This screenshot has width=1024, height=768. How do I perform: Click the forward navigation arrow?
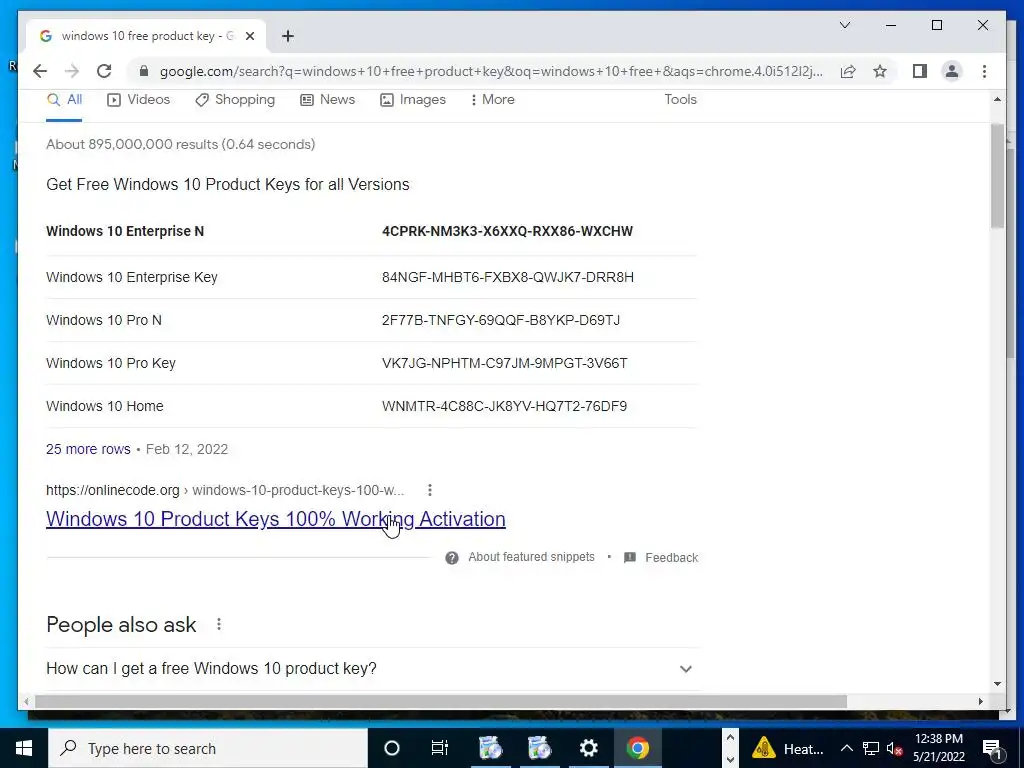pos(72,71)
